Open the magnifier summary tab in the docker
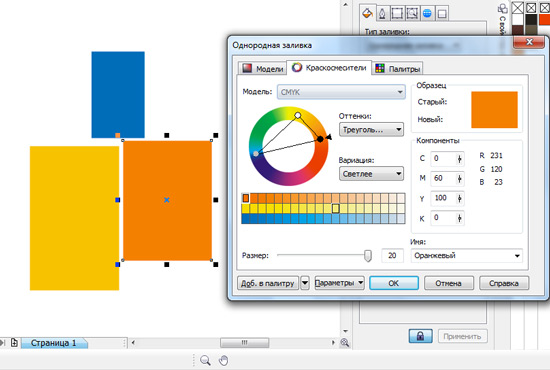The width and height of the screenshot is (550, 370). (412, 14)
